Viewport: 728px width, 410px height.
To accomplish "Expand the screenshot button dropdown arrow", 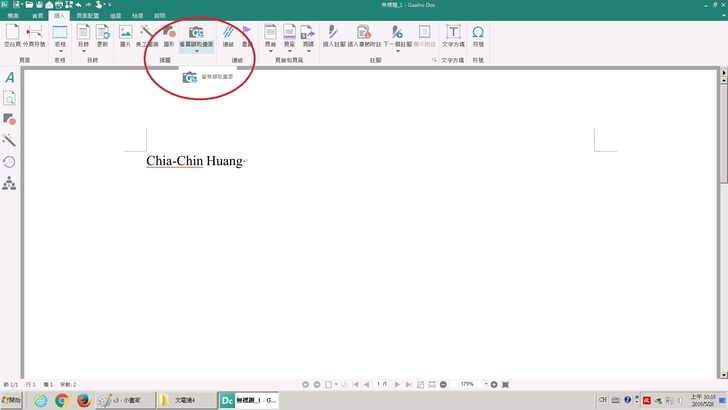I will tap(197, 51).
